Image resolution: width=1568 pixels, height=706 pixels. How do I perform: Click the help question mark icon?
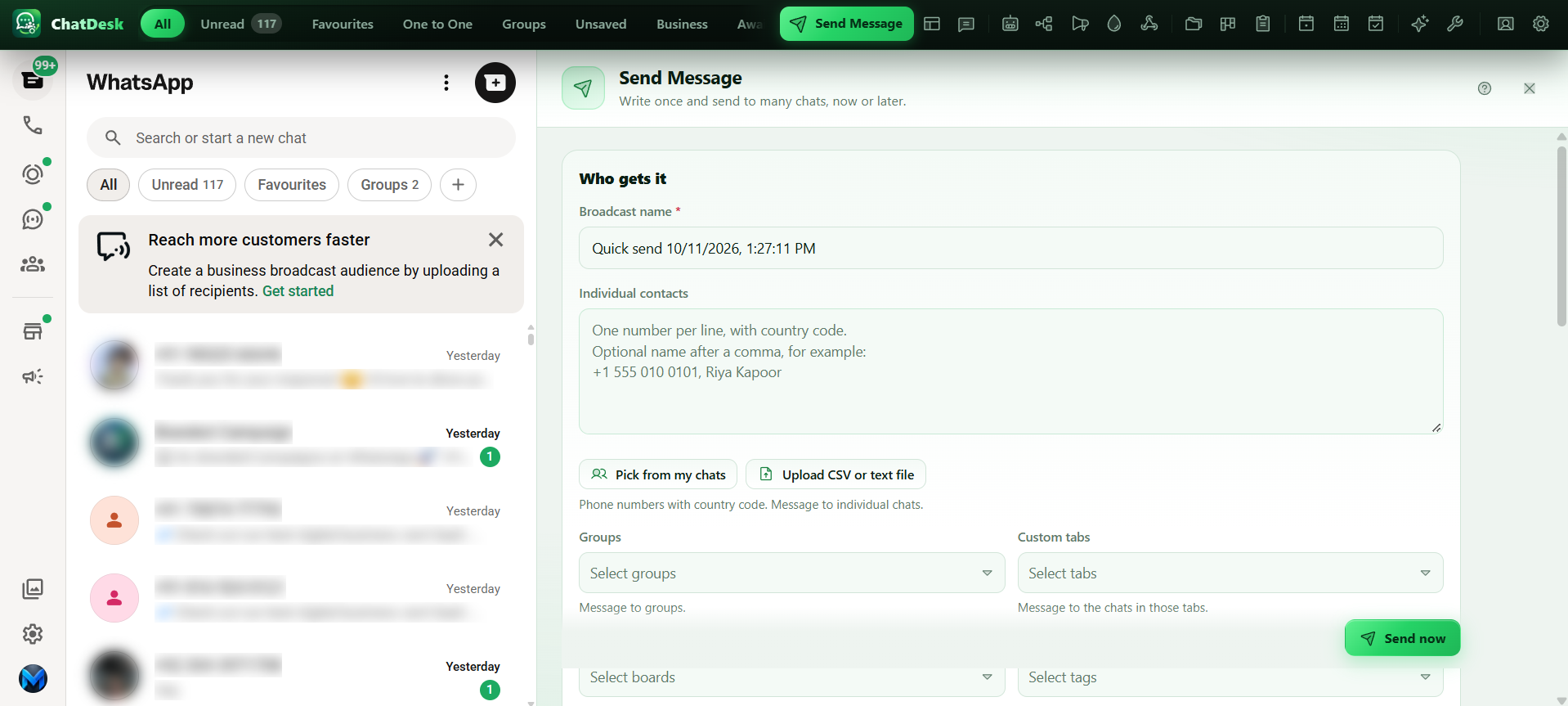1485,88
